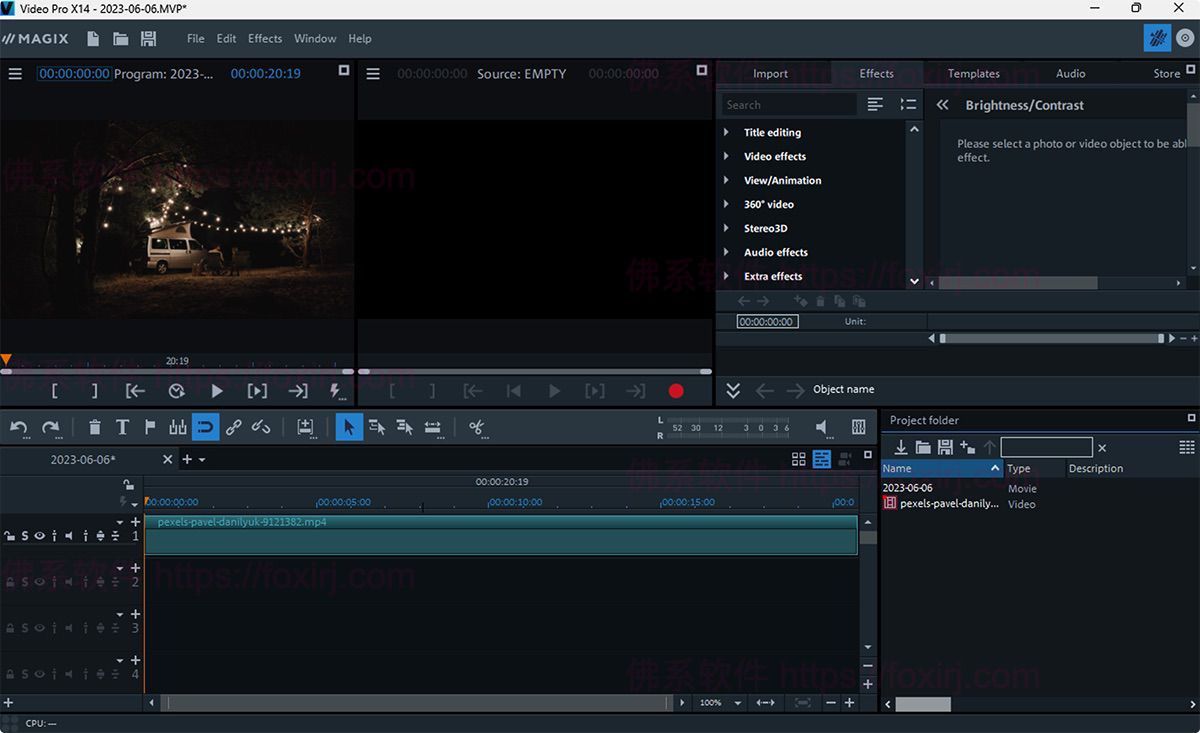Select pexels-pavel-danilyuk video in Project folder
Viewport: 1200px width, 733px height.
(x=945, y=503)
